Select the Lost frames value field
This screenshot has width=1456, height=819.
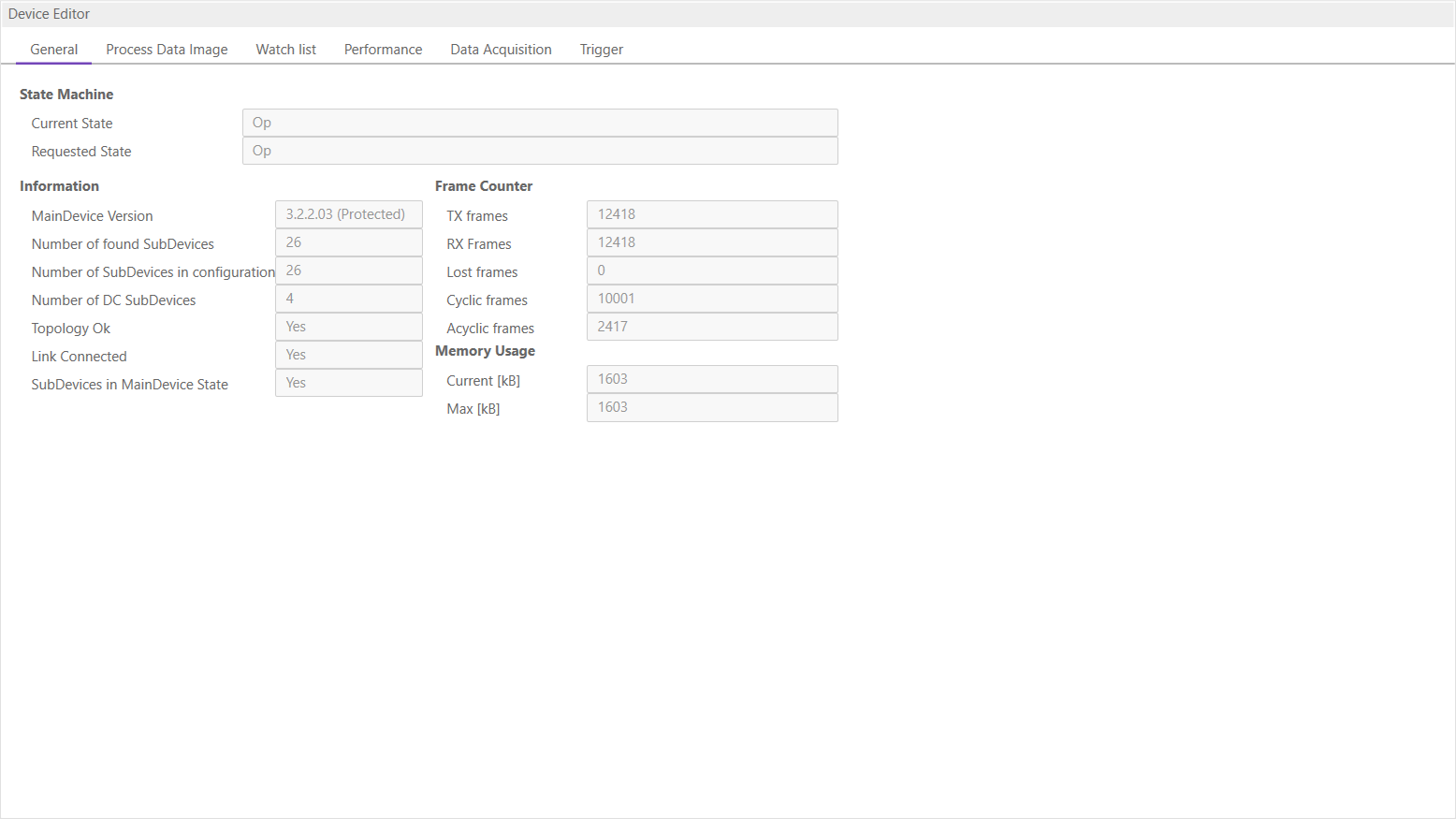coord(711,271)
